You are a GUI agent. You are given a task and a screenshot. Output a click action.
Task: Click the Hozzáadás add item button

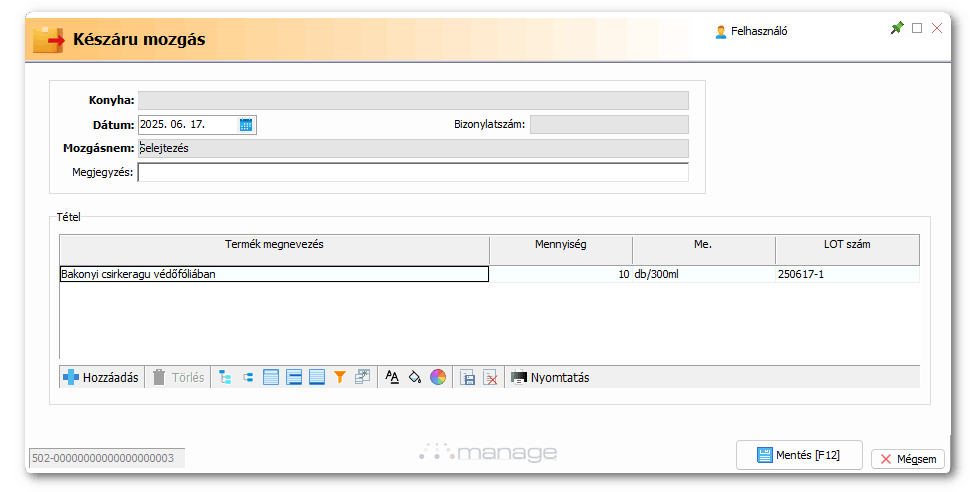(101, 378)
